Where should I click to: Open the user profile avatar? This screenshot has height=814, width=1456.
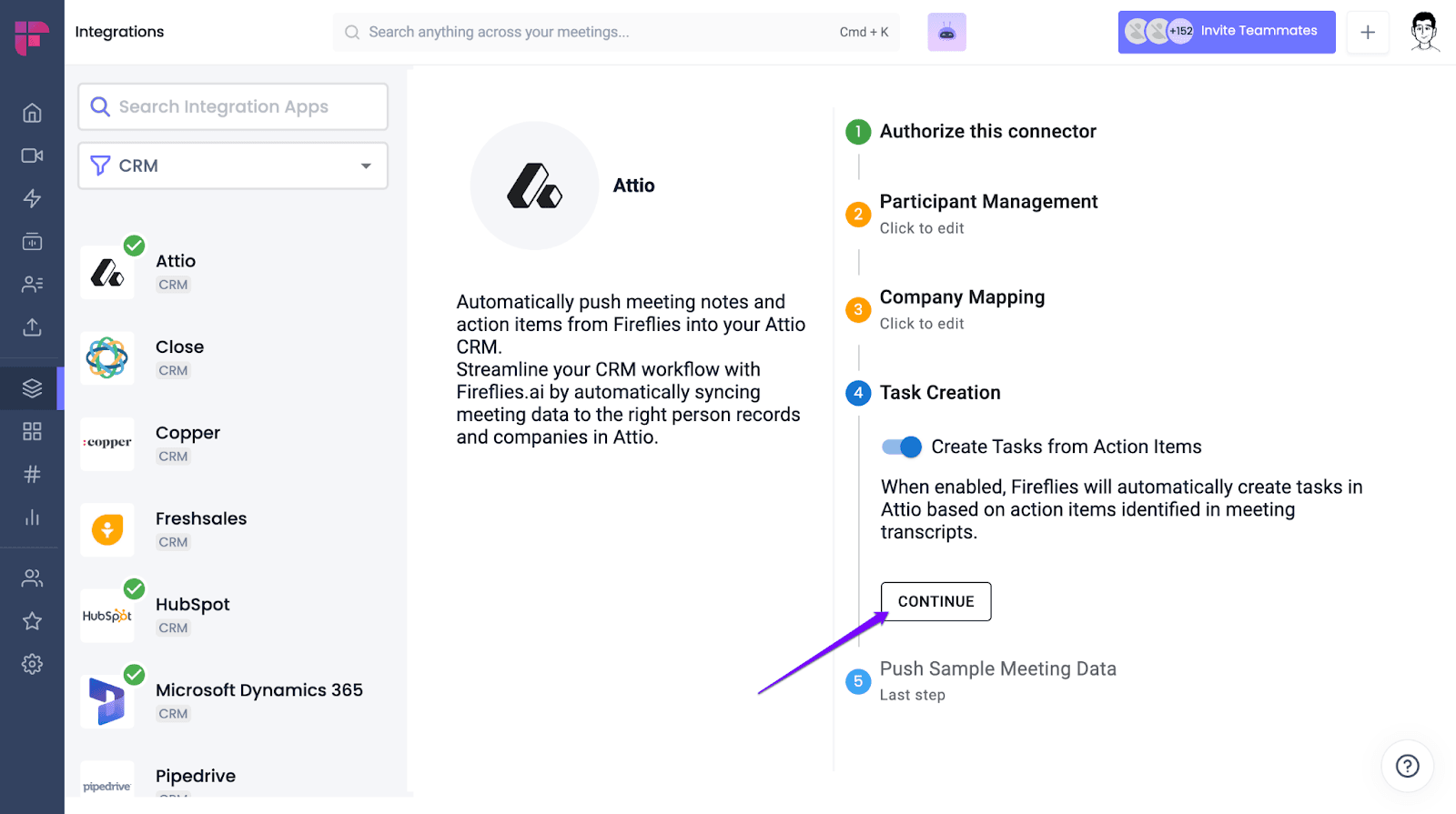click(1424, 32)
